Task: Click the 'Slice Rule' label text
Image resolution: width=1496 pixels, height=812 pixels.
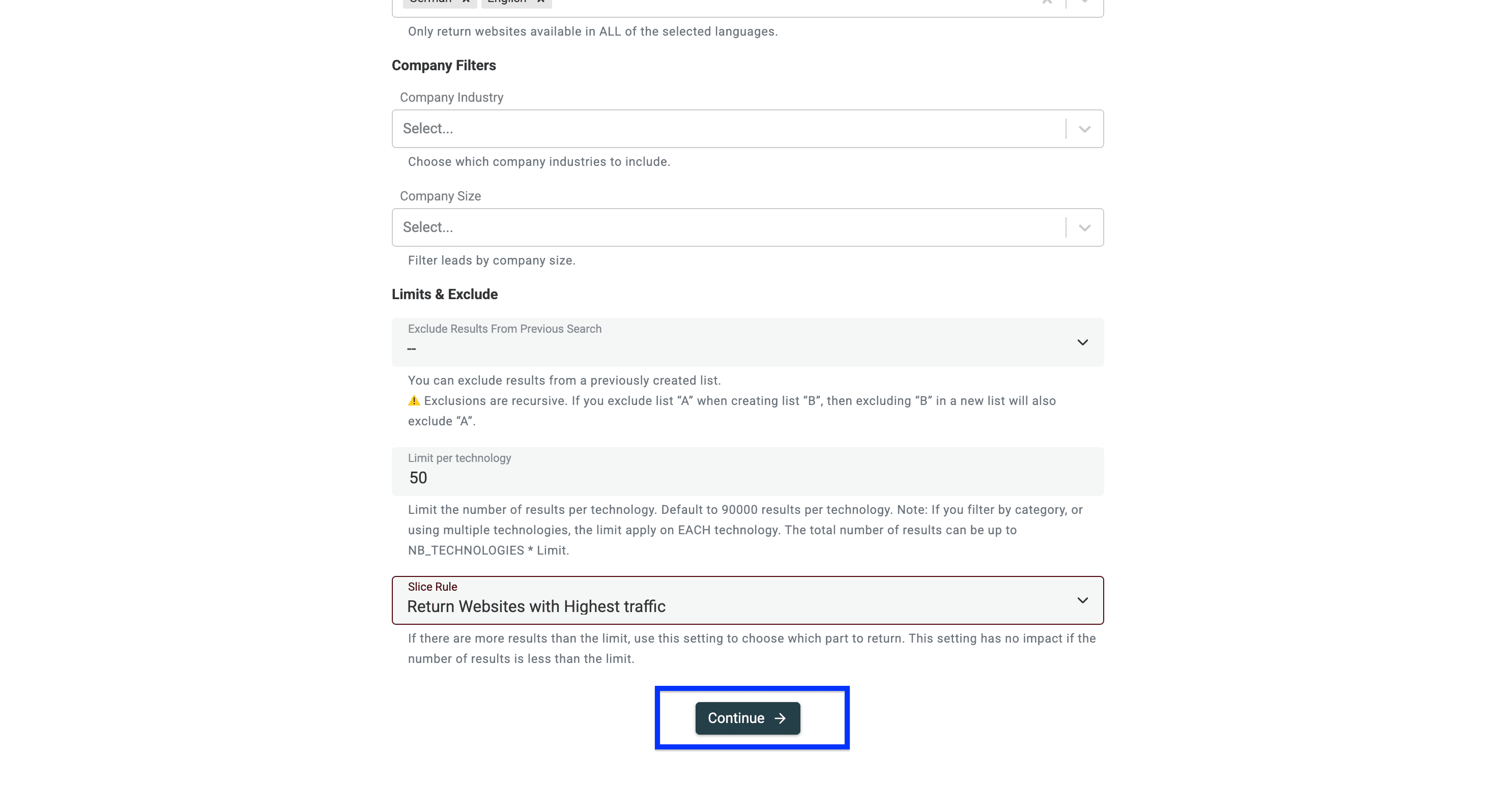Action: [x=432, y=587]
